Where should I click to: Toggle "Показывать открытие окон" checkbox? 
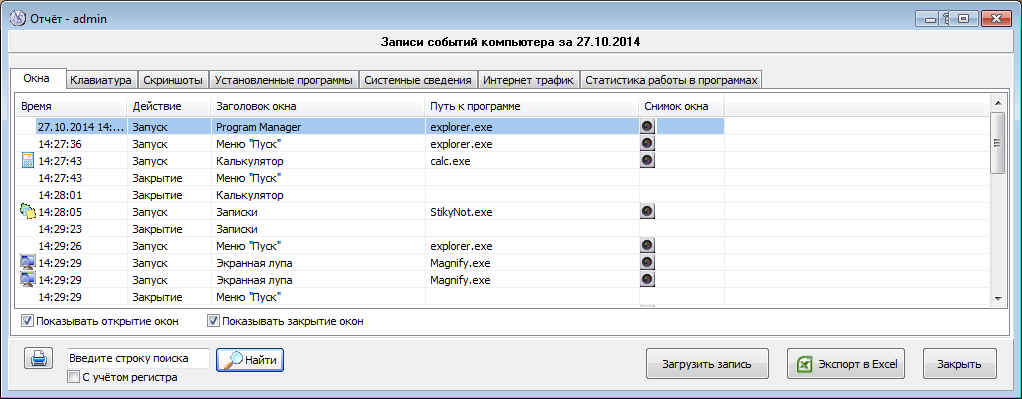click(27, 321)
